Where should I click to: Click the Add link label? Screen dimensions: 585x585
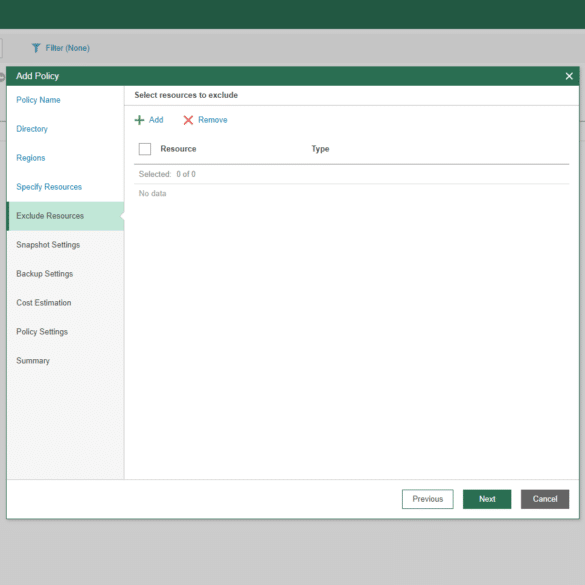(x=156, y=120)
